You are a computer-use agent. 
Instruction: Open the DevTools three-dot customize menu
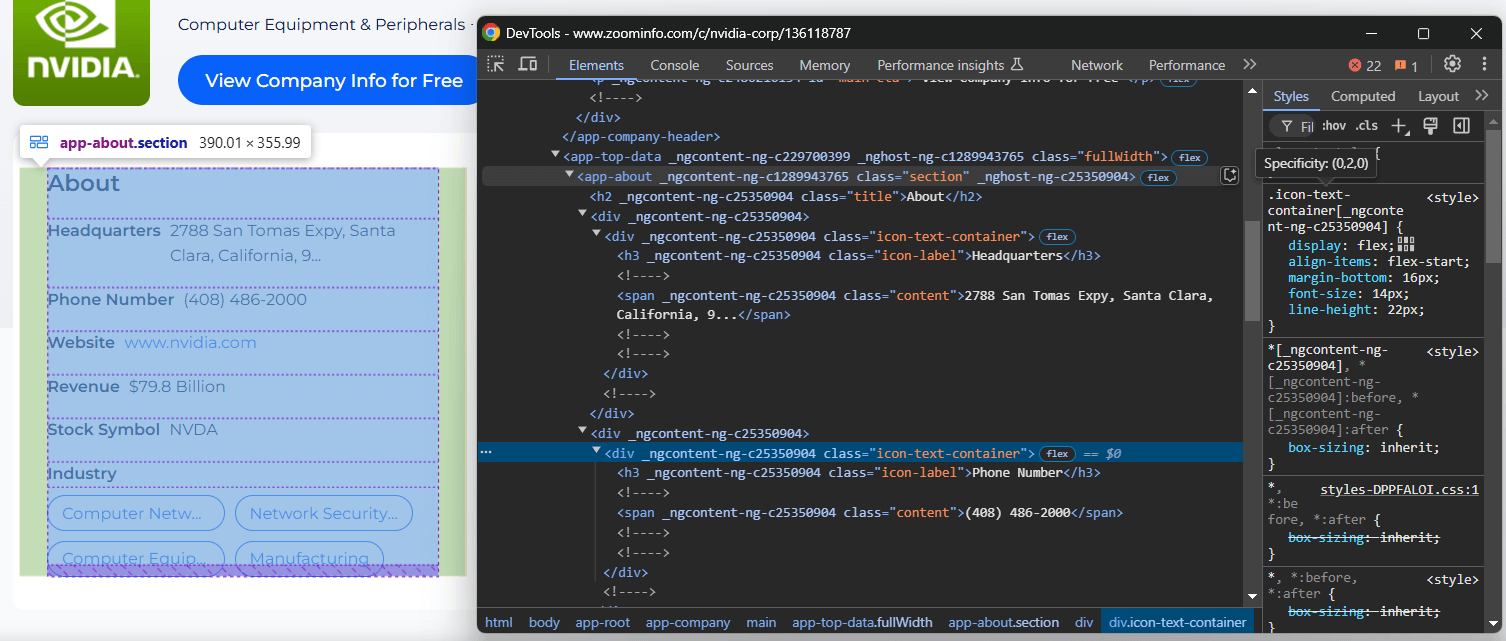coord(1482,65)
